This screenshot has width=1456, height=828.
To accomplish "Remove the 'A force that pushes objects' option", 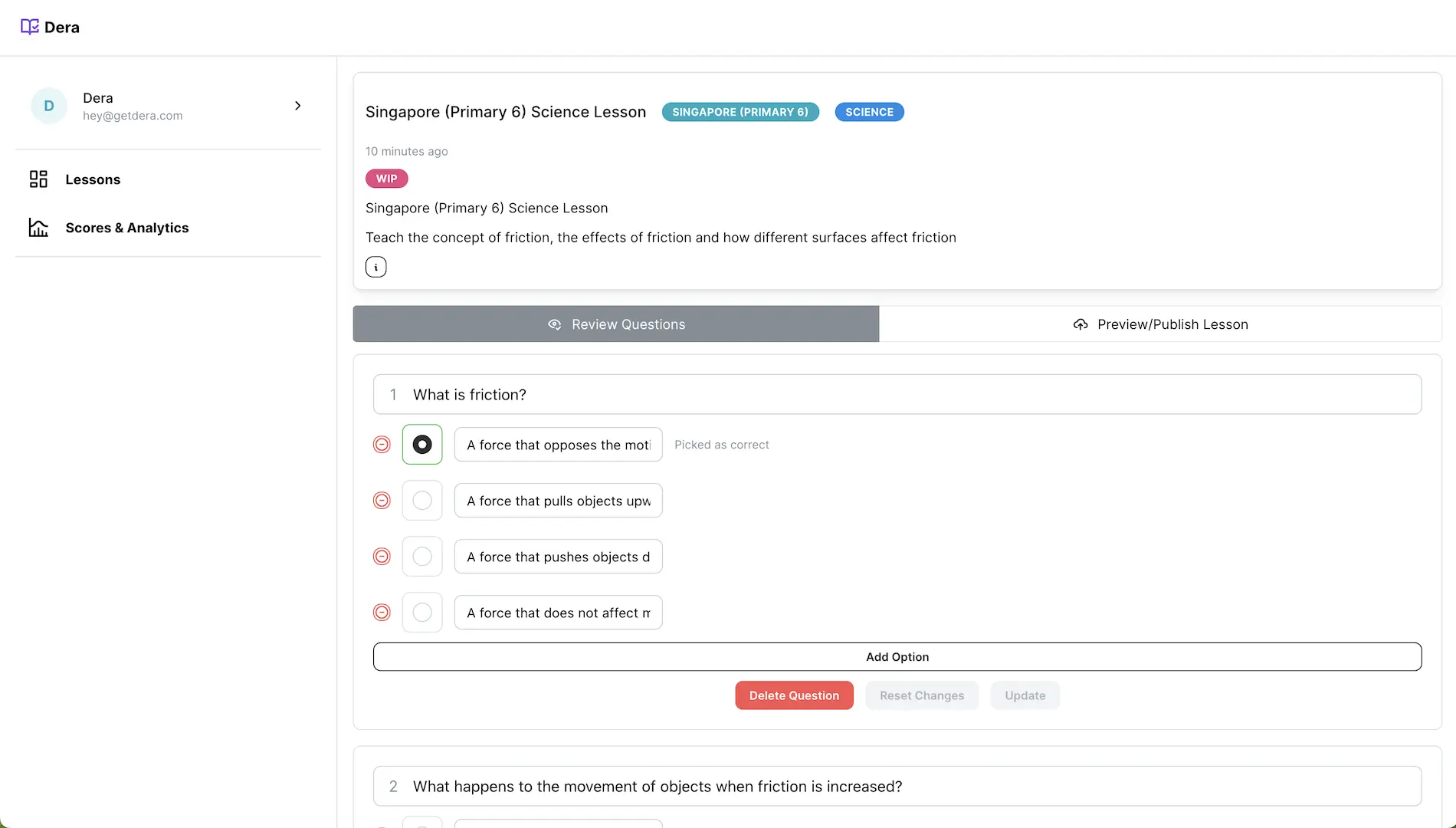I will (382, 557).
